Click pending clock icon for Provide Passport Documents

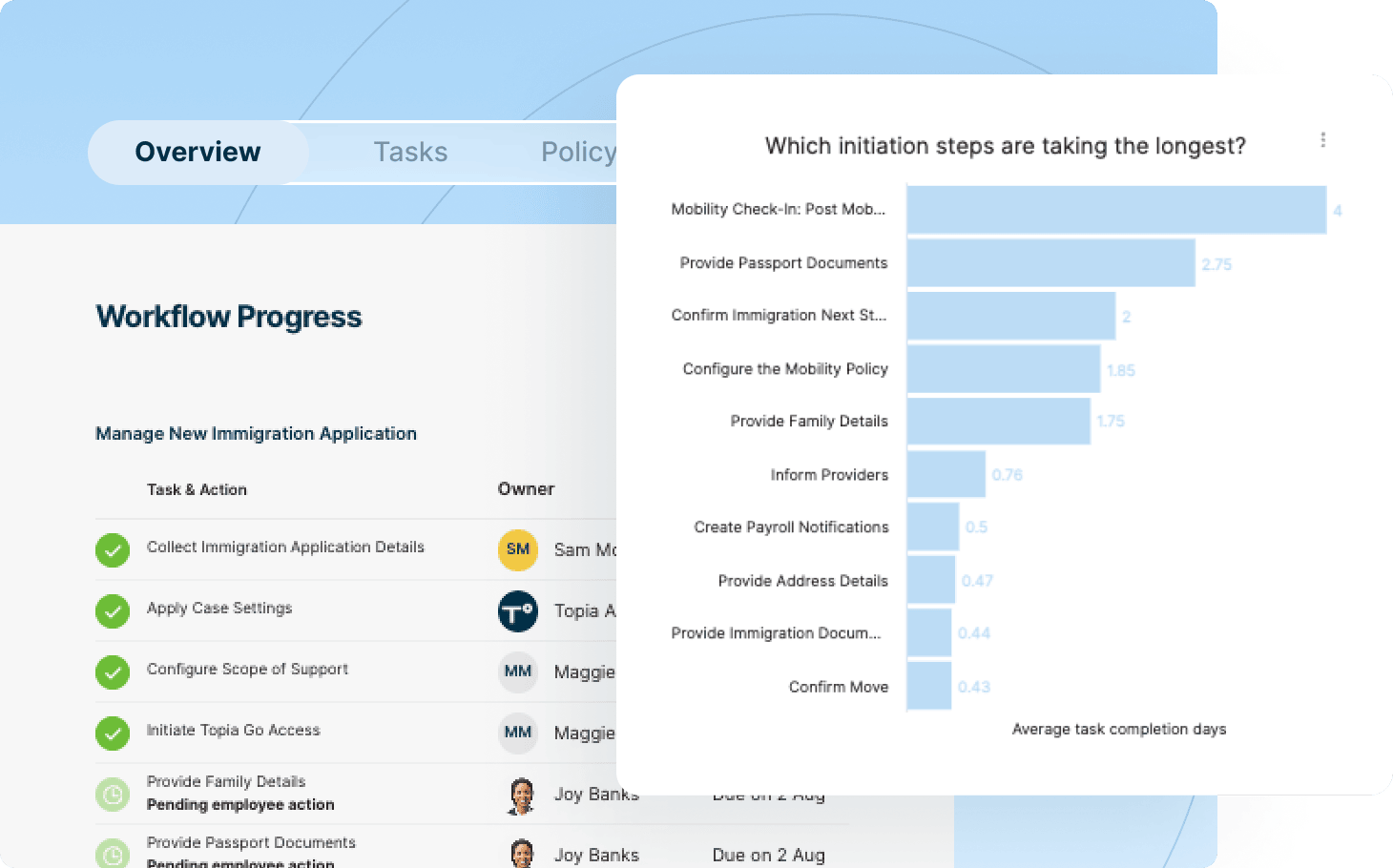point(113,854)
